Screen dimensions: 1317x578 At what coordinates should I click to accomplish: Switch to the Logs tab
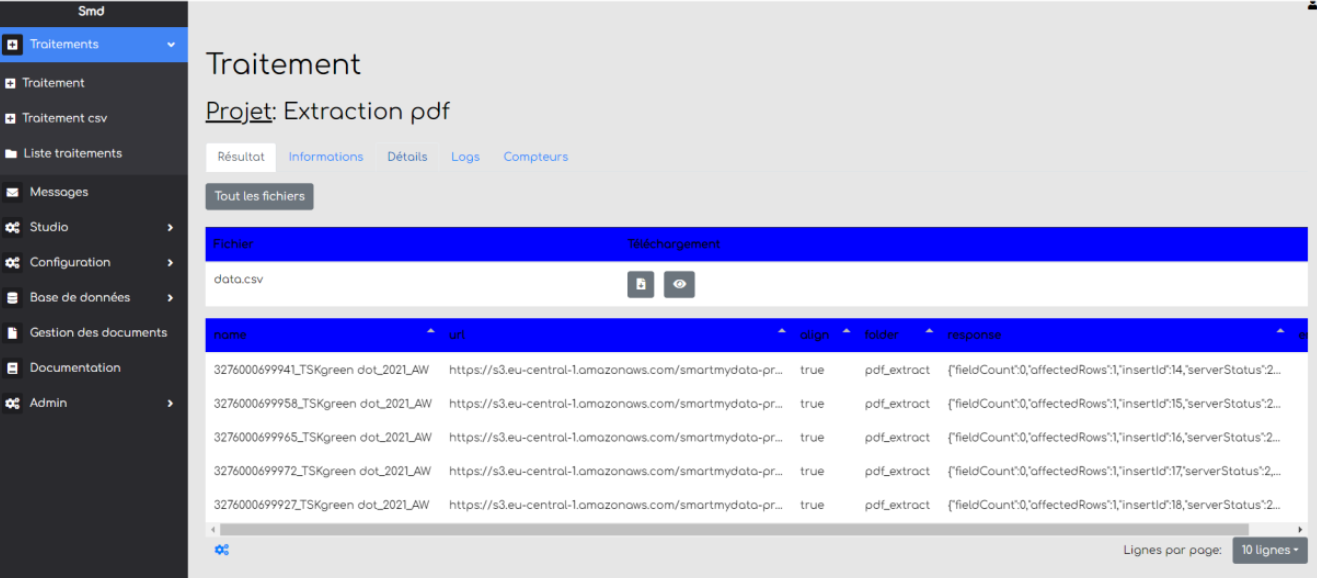coord(465,157)
